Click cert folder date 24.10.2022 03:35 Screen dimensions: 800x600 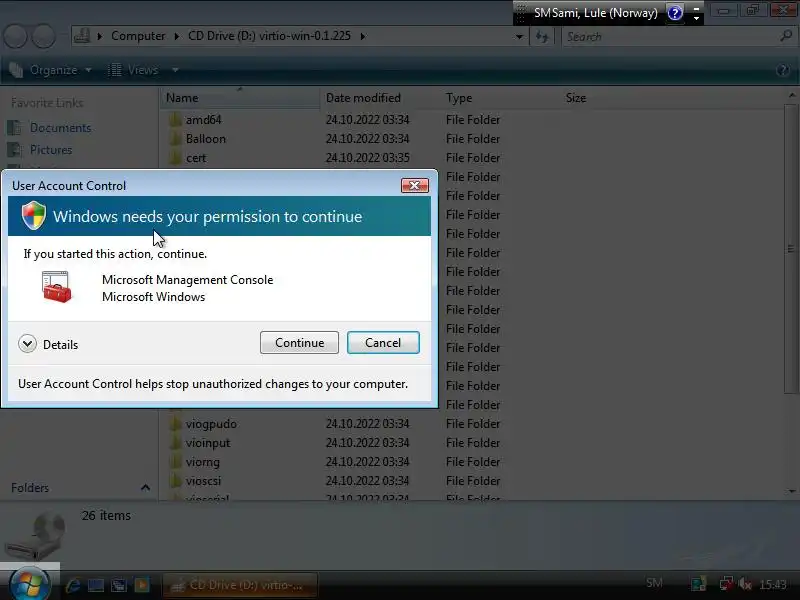[x=367, y=158]
